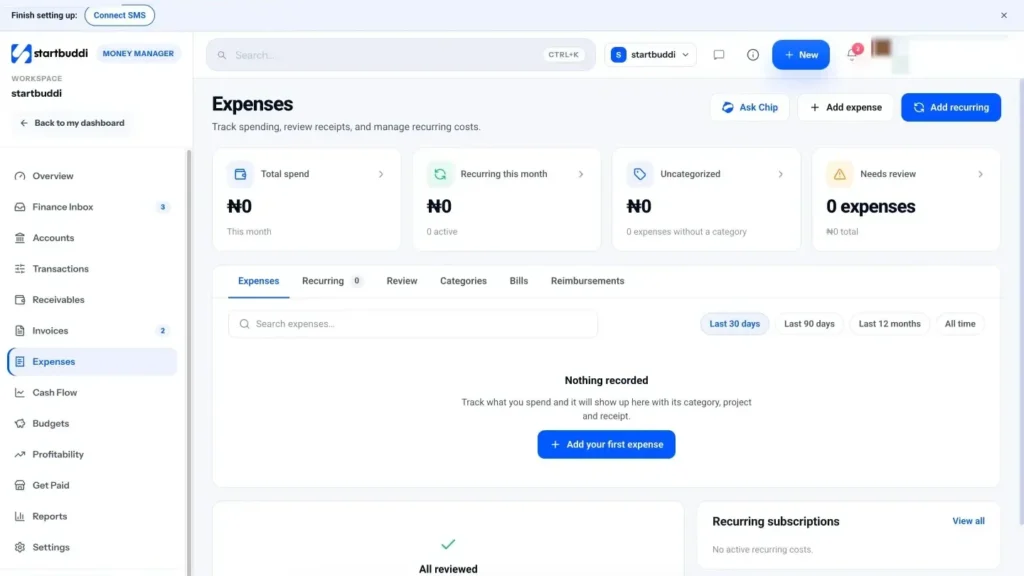Expand the Uncategorized card chevron
The height and width of the screenshot is (576, 1024).
pos(780,174)
